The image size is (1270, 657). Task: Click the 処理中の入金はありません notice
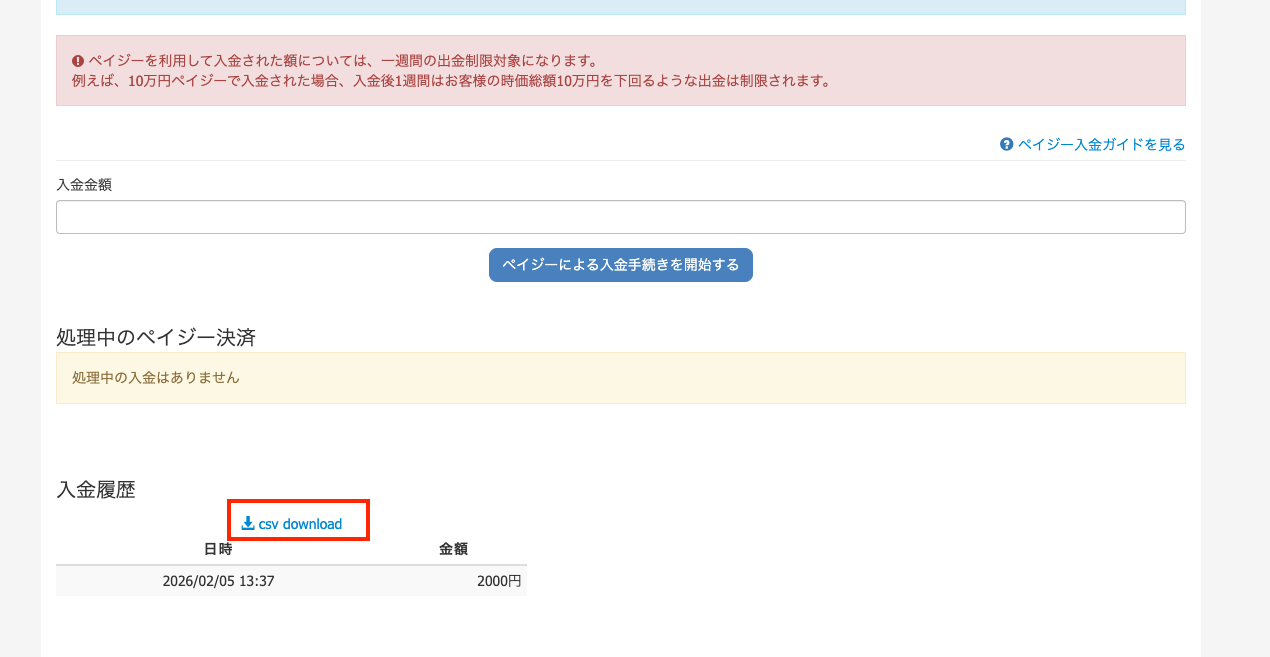(156, 378)
